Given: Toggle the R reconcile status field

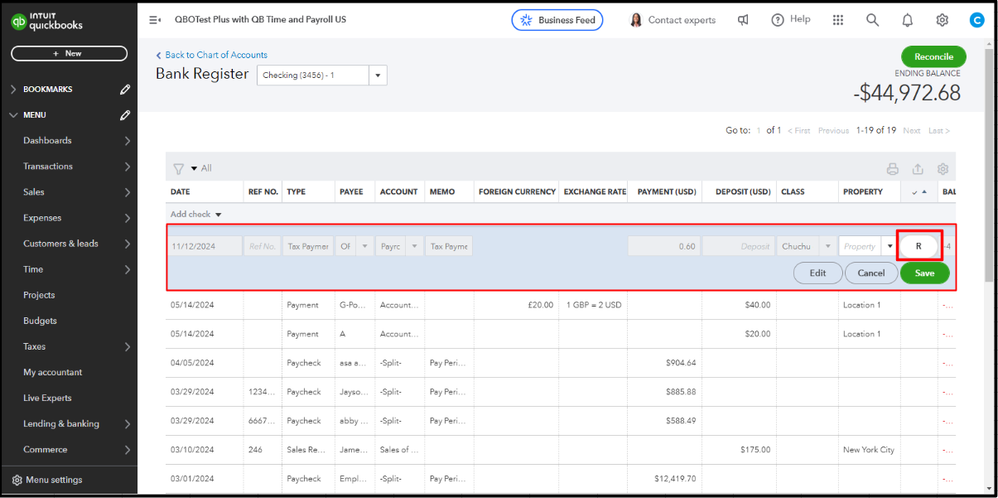Looking at the screenshot, I should click(x=918, y=246).
